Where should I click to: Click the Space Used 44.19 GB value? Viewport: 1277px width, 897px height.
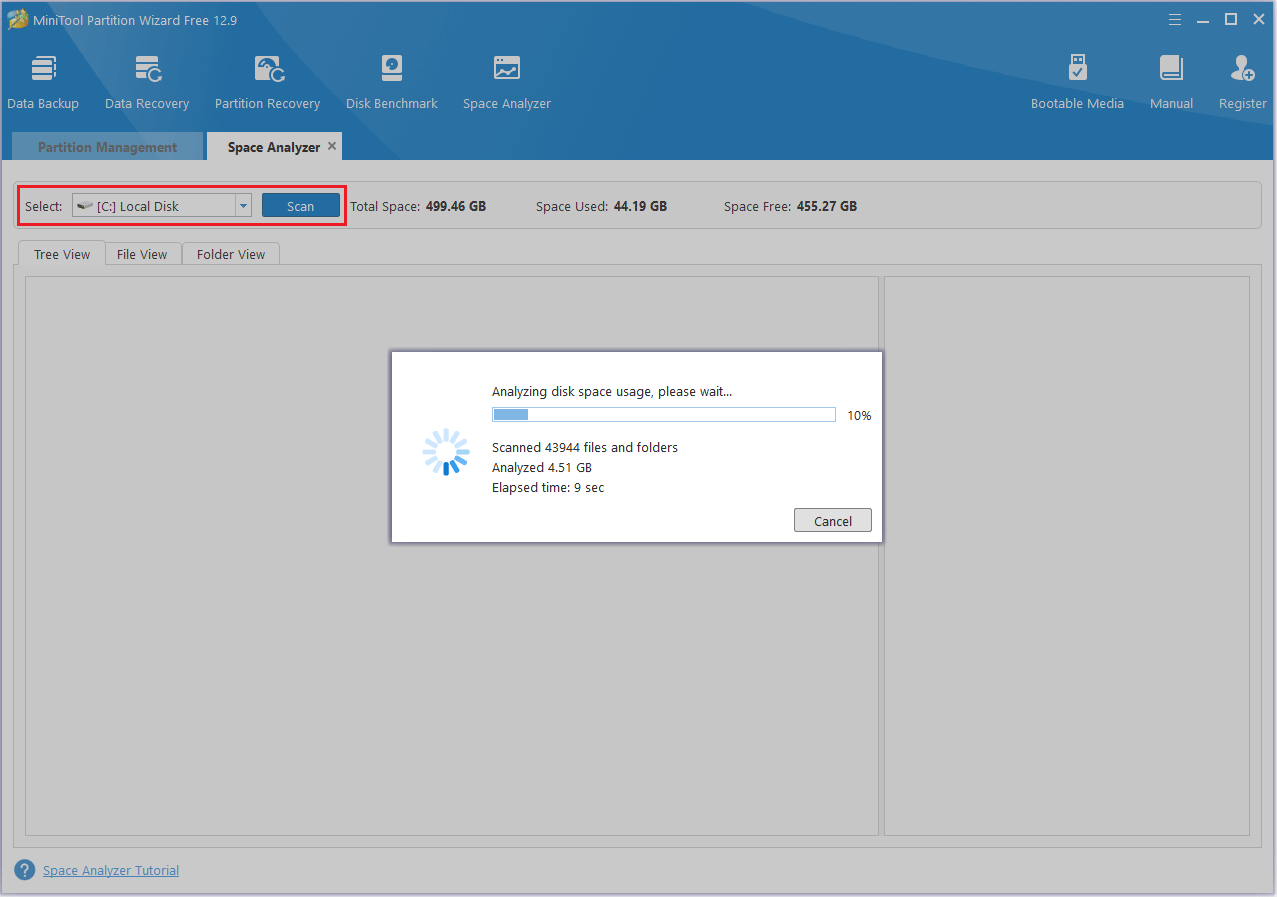pyautogui.click(x=640, y=207)
